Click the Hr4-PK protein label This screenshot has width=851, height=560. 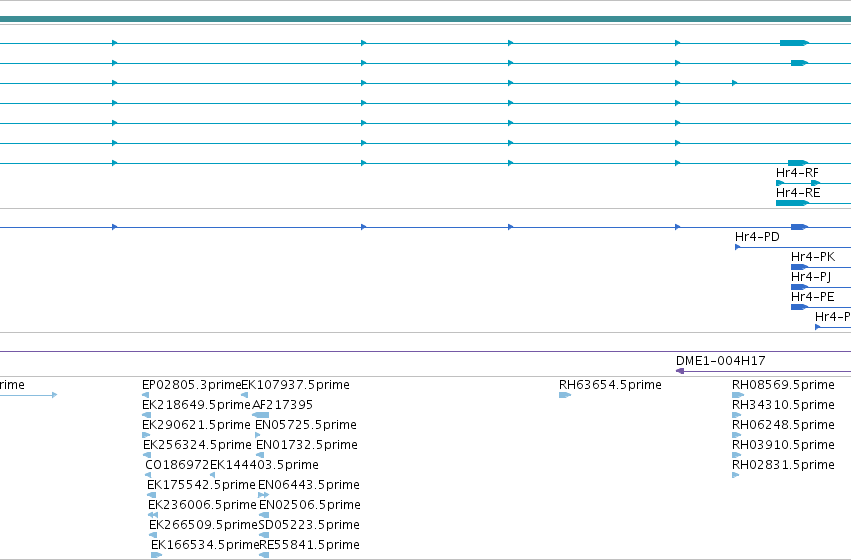click(812, 257)
